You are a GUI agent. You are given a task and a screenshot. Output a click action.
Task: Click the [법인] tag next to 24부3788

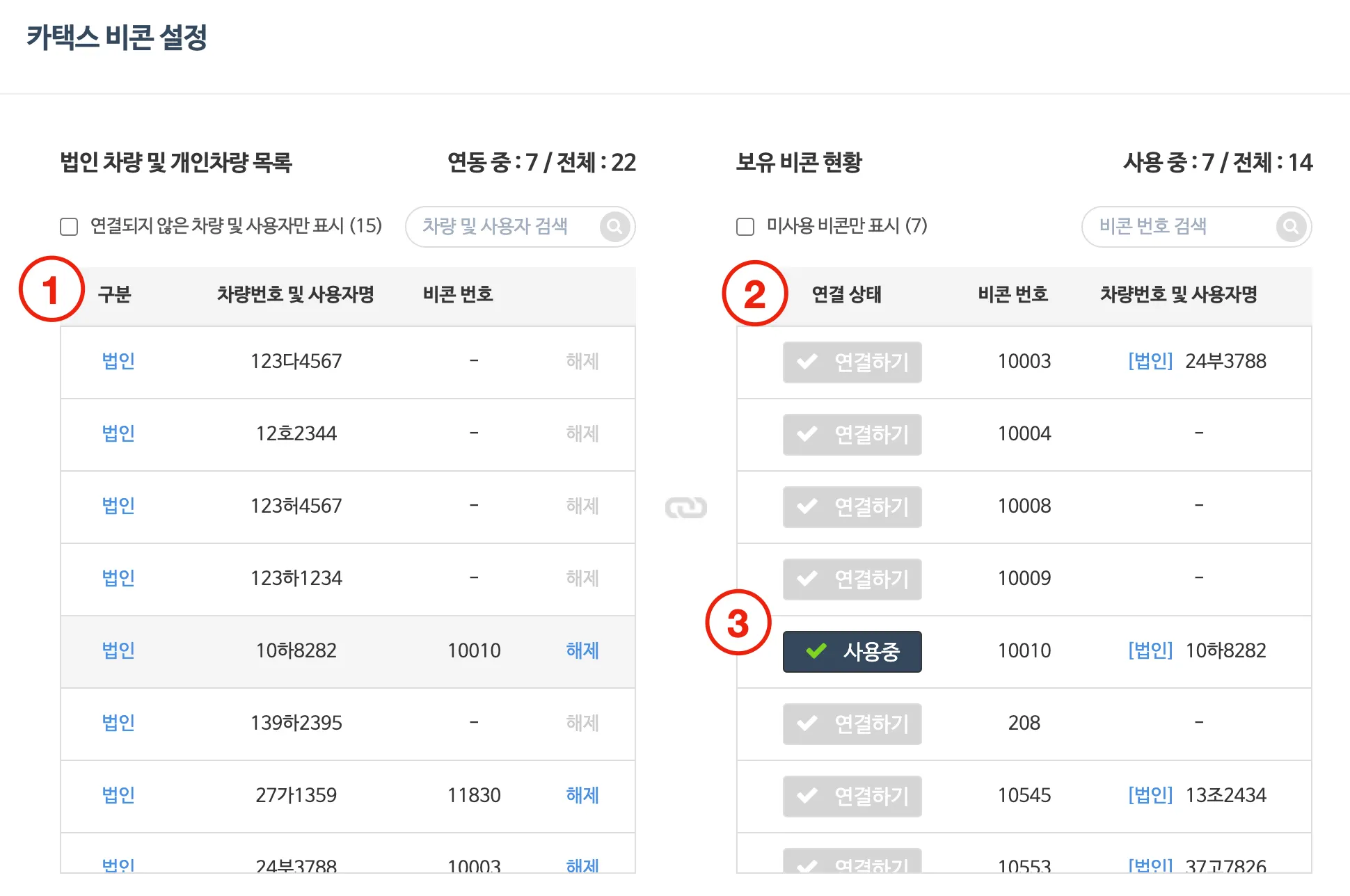1150,361
